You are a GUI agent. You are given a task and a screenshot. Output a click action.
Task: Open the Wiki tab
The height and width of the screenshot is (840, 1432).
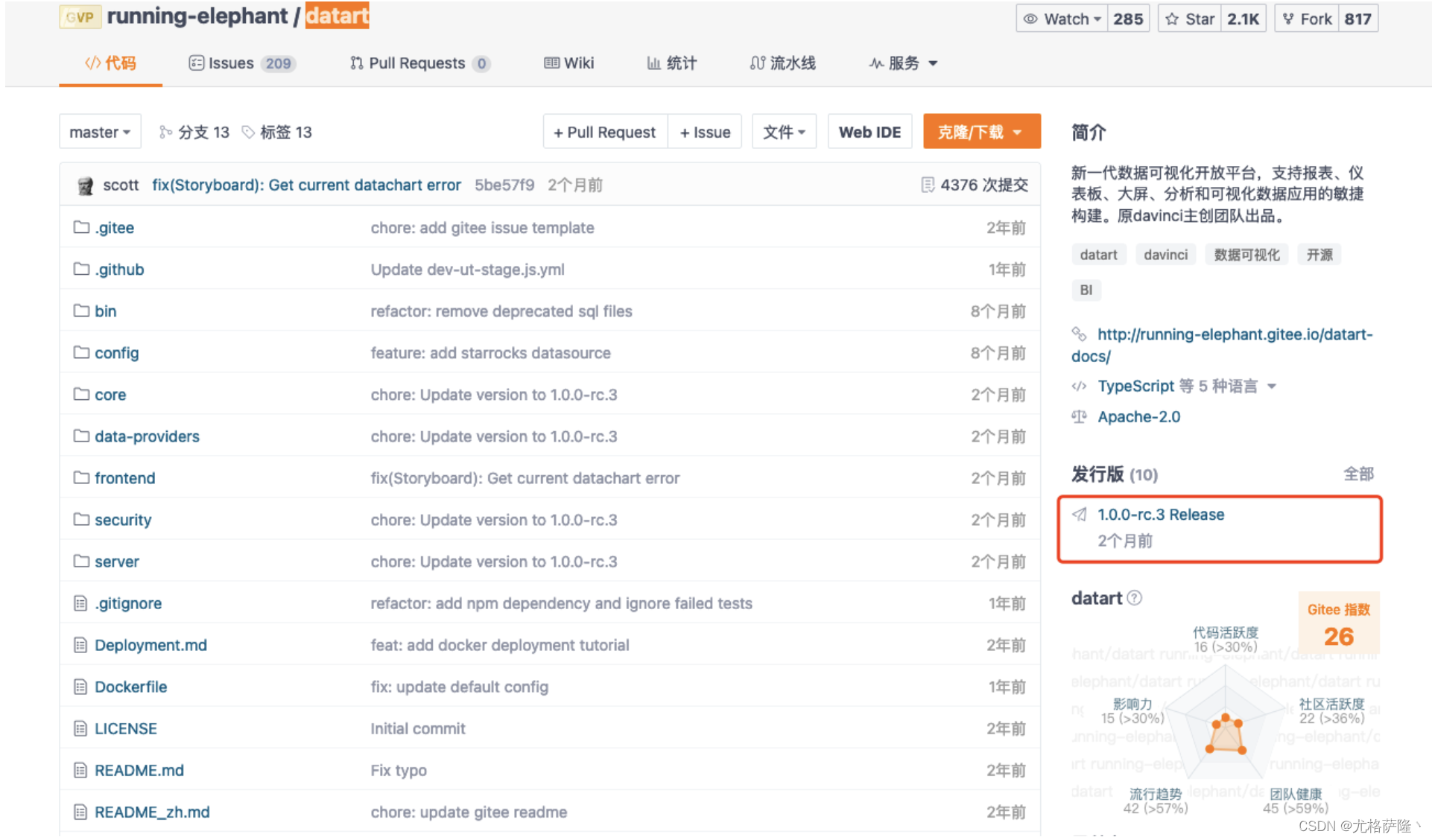pyautogui.click(x=568, y=63)
